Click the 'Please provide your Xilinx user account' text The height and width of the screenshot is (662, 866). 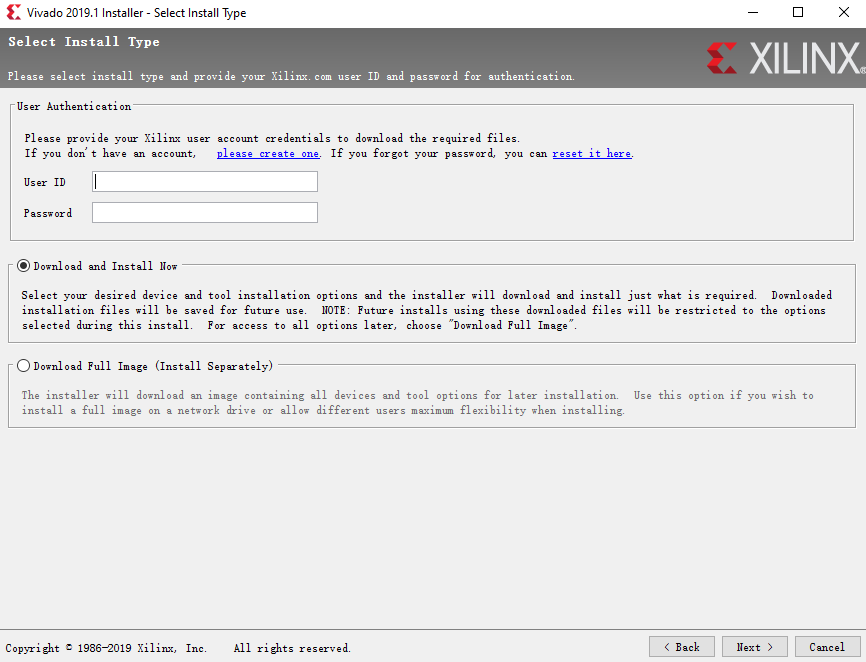pos(272,138)
